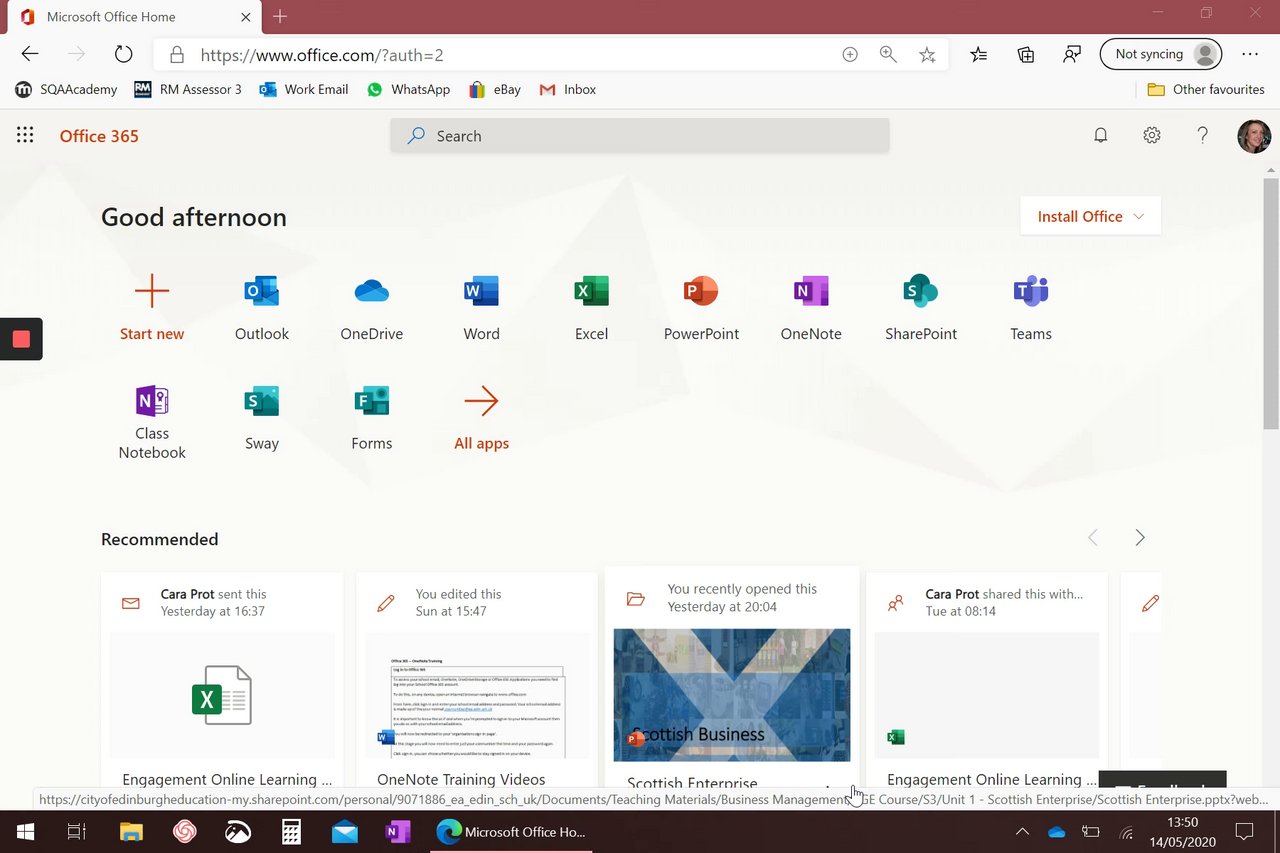
Task: Go back to the previous page
Action: click(30, 55)
